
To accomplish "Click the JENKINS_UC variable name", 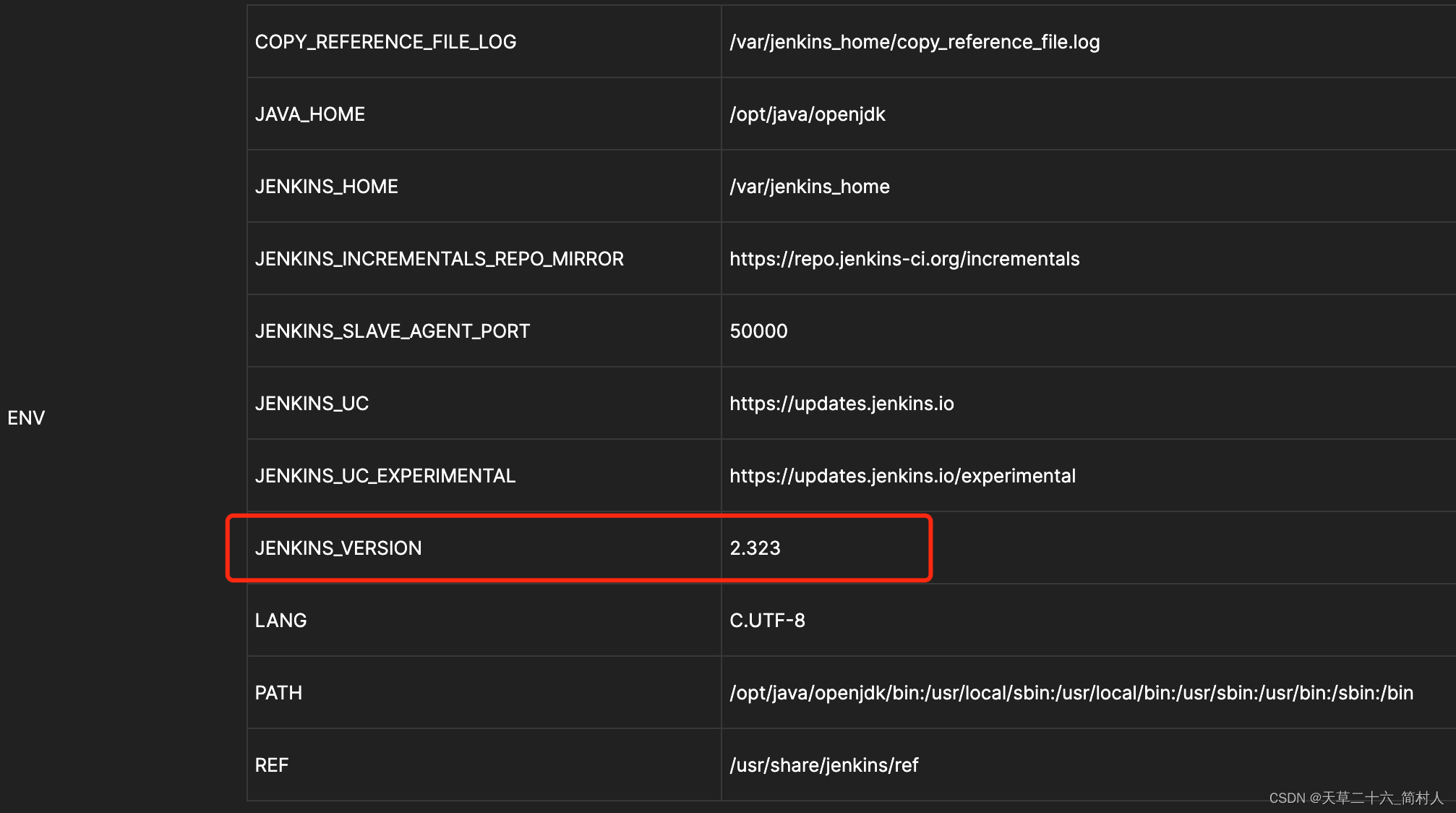I will [x=312, y=404].
